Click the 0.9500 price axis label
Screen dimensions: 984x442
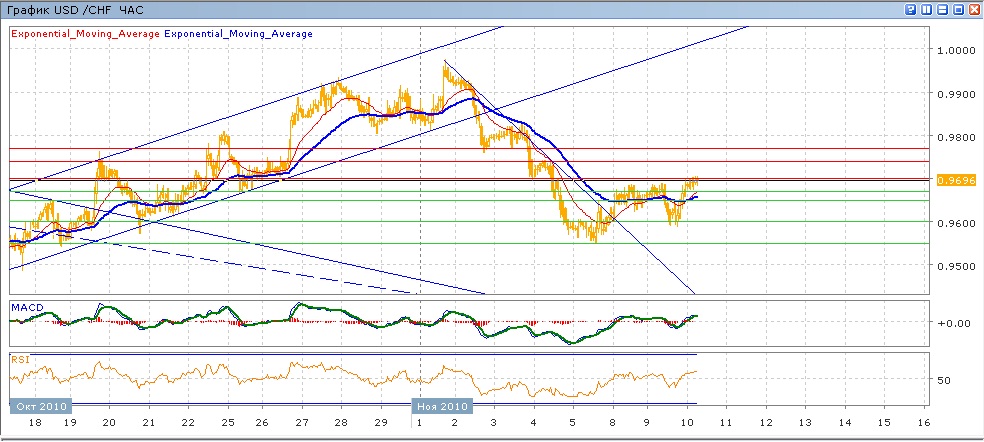point(955,266)
